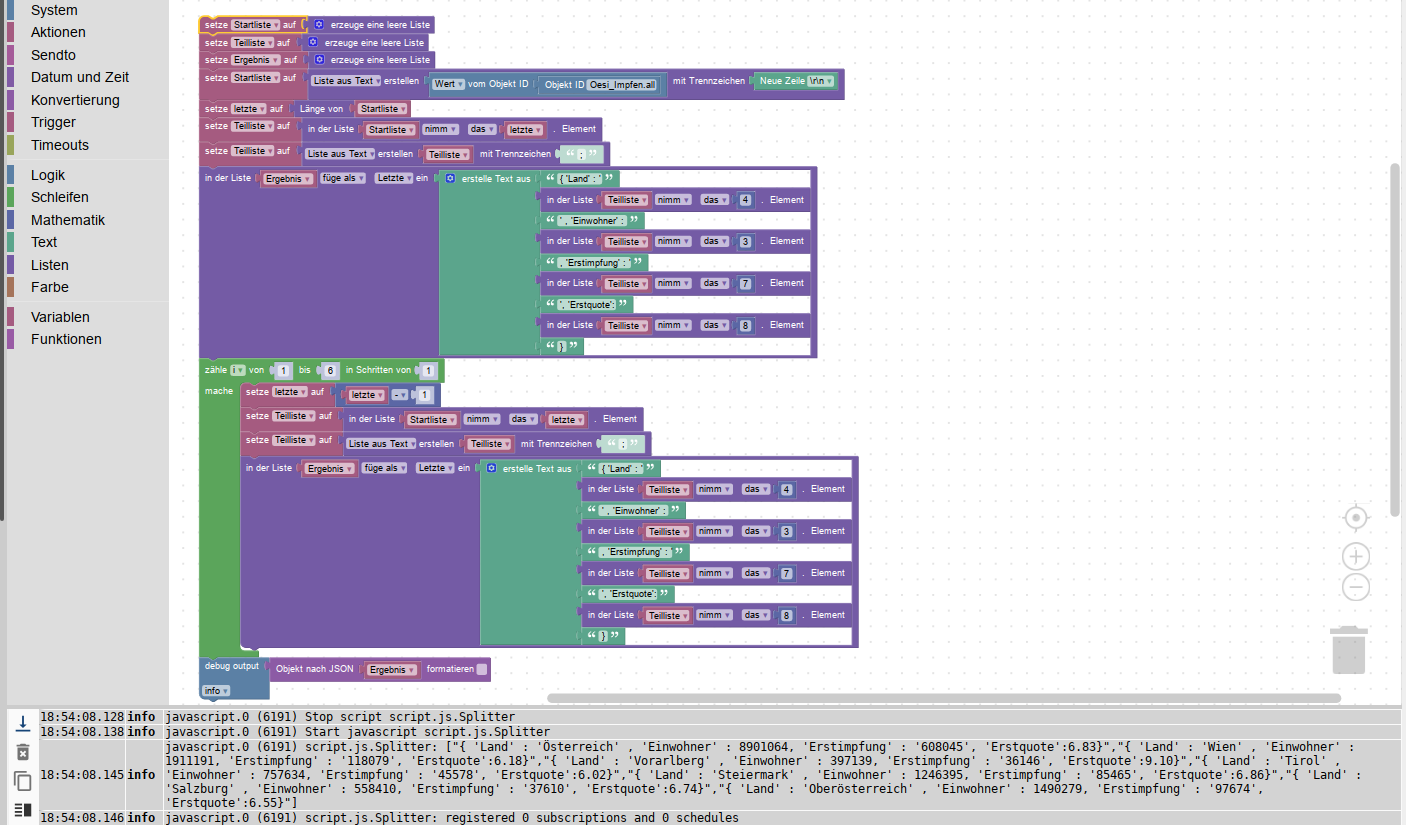This screenshot has height=825, width=1406.
Task: Click the scroll-log-to-bottom arrow icon
Action: [x=23, y=723]
